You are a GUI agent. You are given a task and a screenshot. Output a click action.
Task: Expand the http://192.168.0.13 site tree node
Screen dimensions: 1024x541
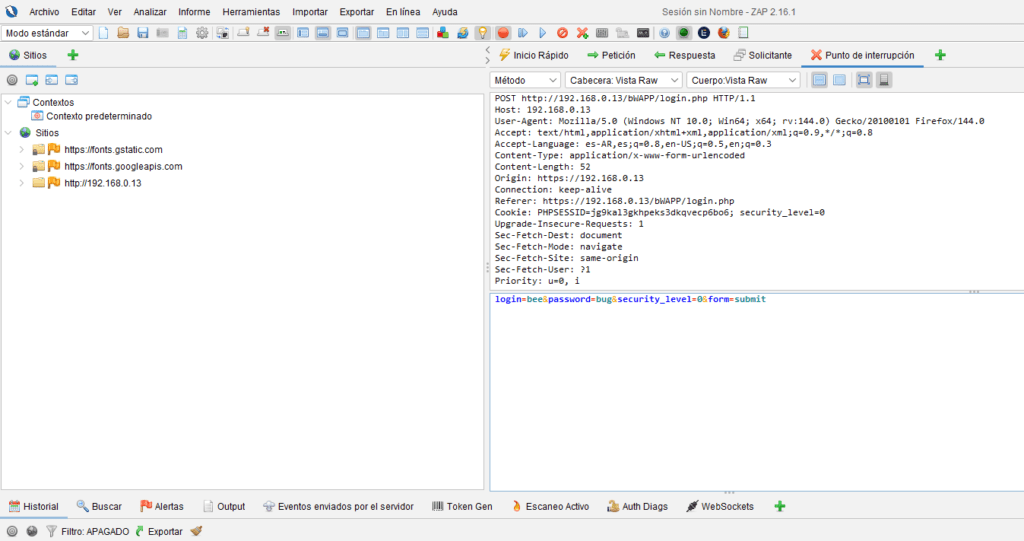22,184
